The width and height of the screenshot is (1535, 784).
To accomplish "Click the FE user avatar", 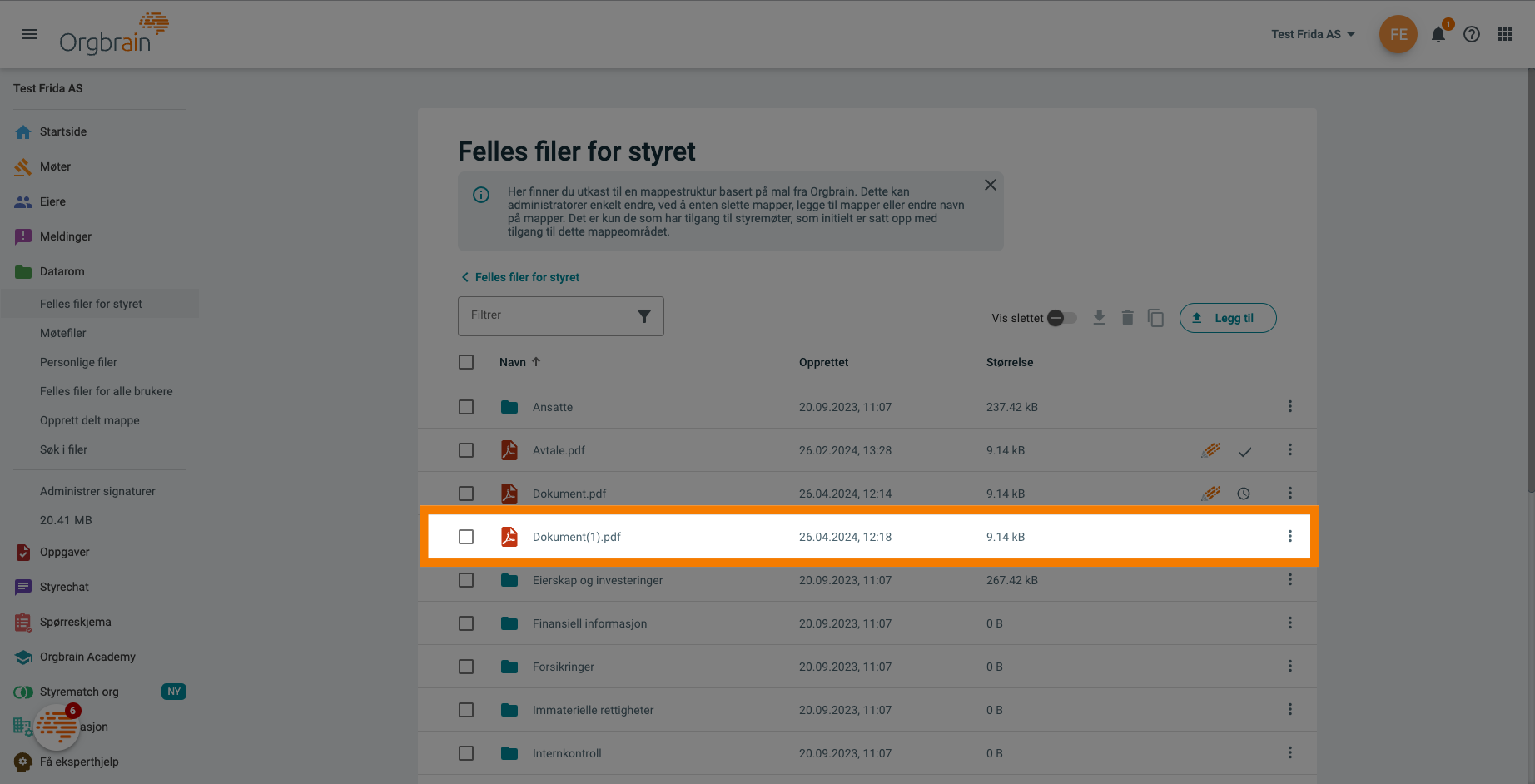I will click(x=1398, y=34).
